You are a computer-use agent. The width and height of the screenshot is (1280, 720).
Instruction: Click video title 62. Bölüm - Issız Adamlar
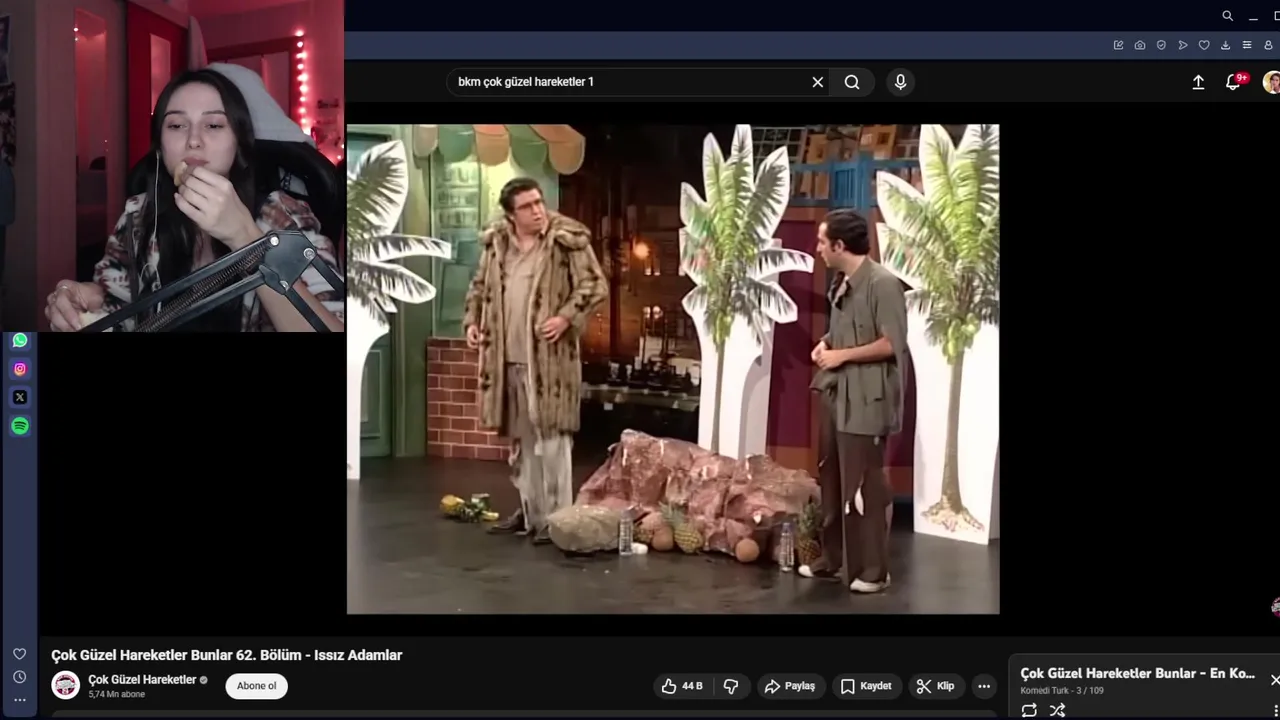tap(227, 655)
